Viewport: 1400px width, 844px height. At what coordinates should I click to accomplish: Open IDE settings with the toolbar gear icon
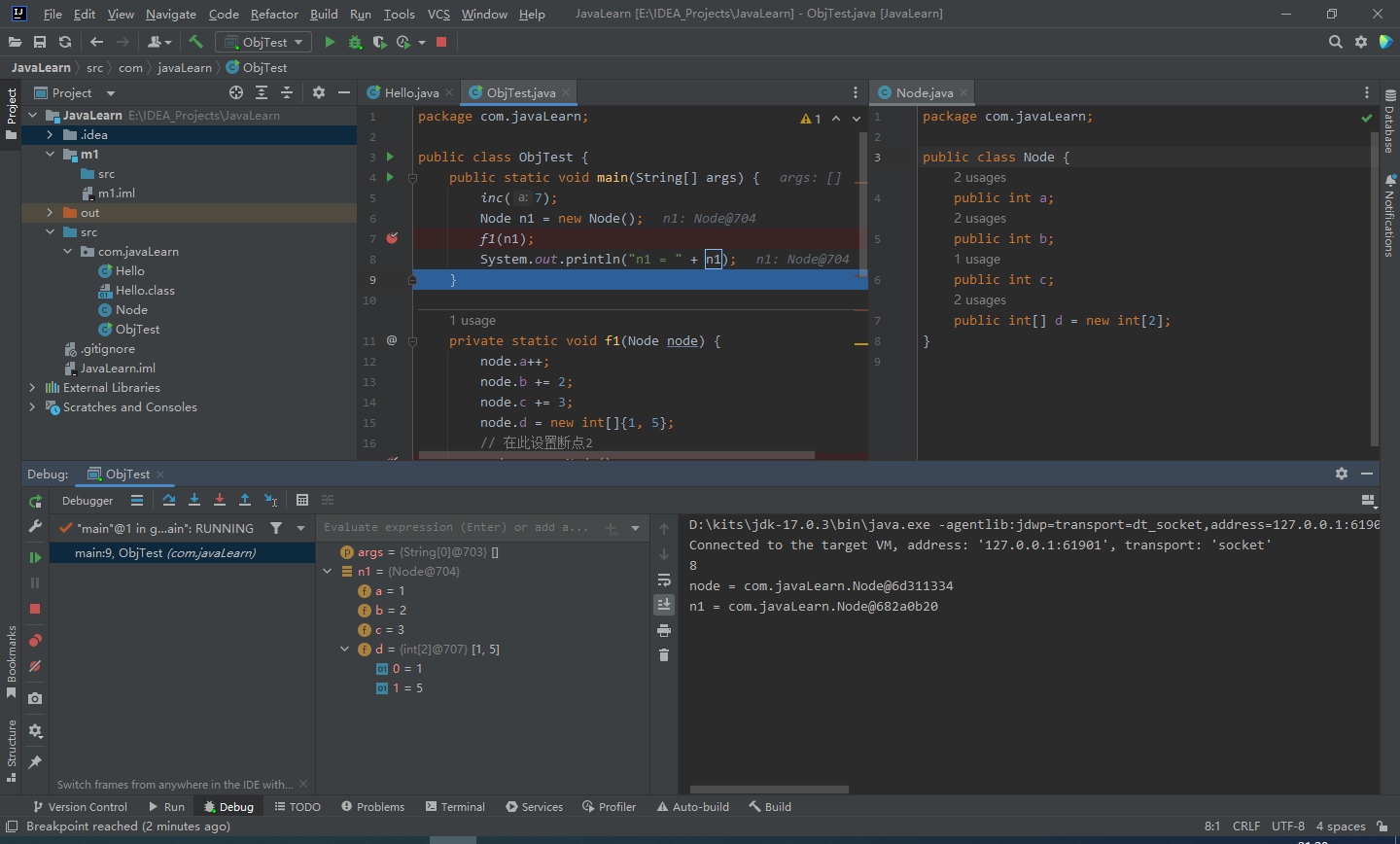[x=1361, y=42]
